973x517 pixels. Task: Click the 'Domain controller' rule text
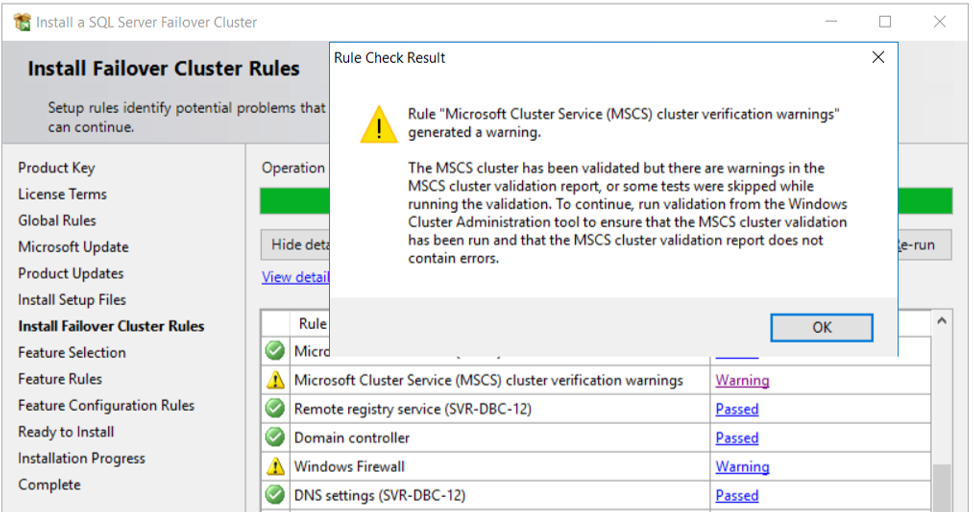coord(352,438)
